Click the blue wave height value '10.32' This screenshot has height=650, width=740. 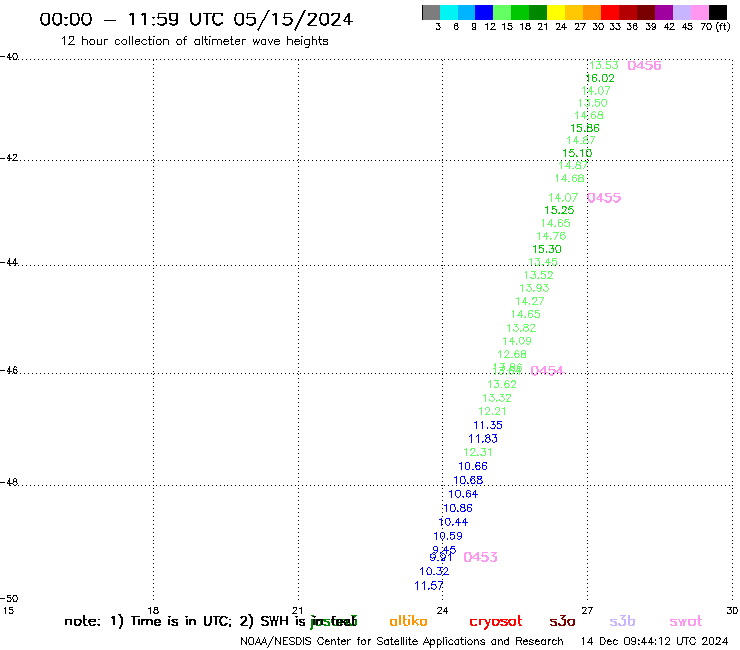coord(434,571)
